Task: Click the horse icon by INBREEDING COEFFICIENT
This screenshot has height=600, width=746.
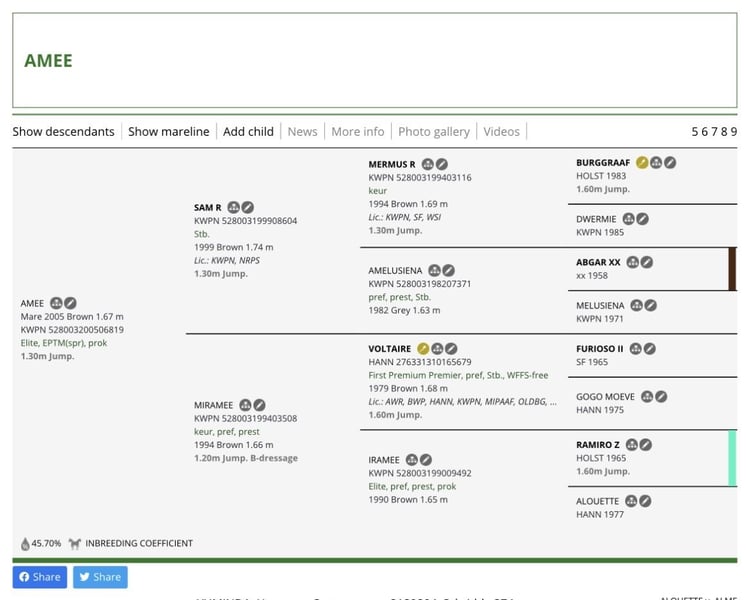Action: point(75,544)
